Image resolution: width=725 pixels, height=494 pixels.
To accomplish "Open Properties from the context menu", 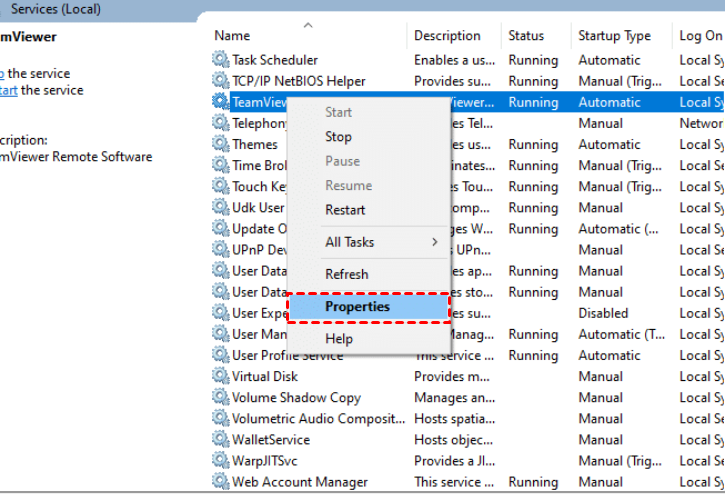I will tap(357, 307).
